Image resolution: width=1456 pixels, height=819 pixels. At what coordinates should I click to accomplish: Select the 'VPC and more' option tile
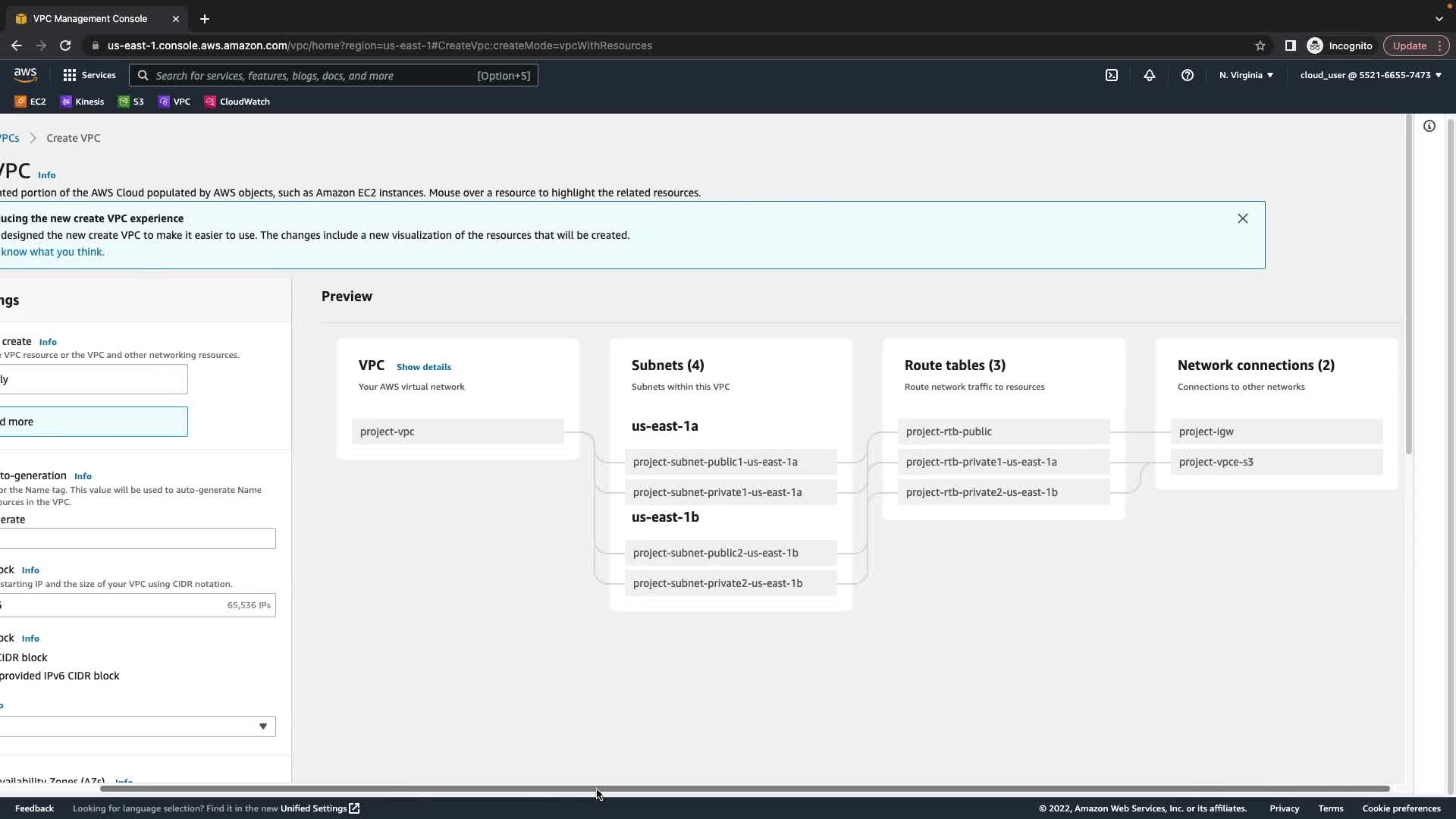pyautogui.click(x=91, y=422)
